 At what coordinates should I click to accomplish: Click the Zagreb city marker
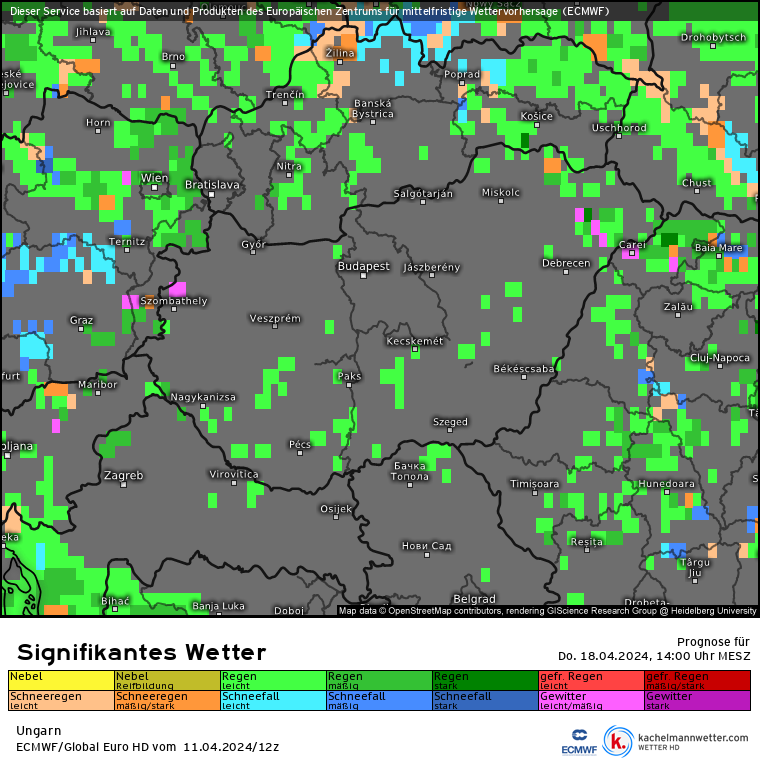[x=124, y=484]
